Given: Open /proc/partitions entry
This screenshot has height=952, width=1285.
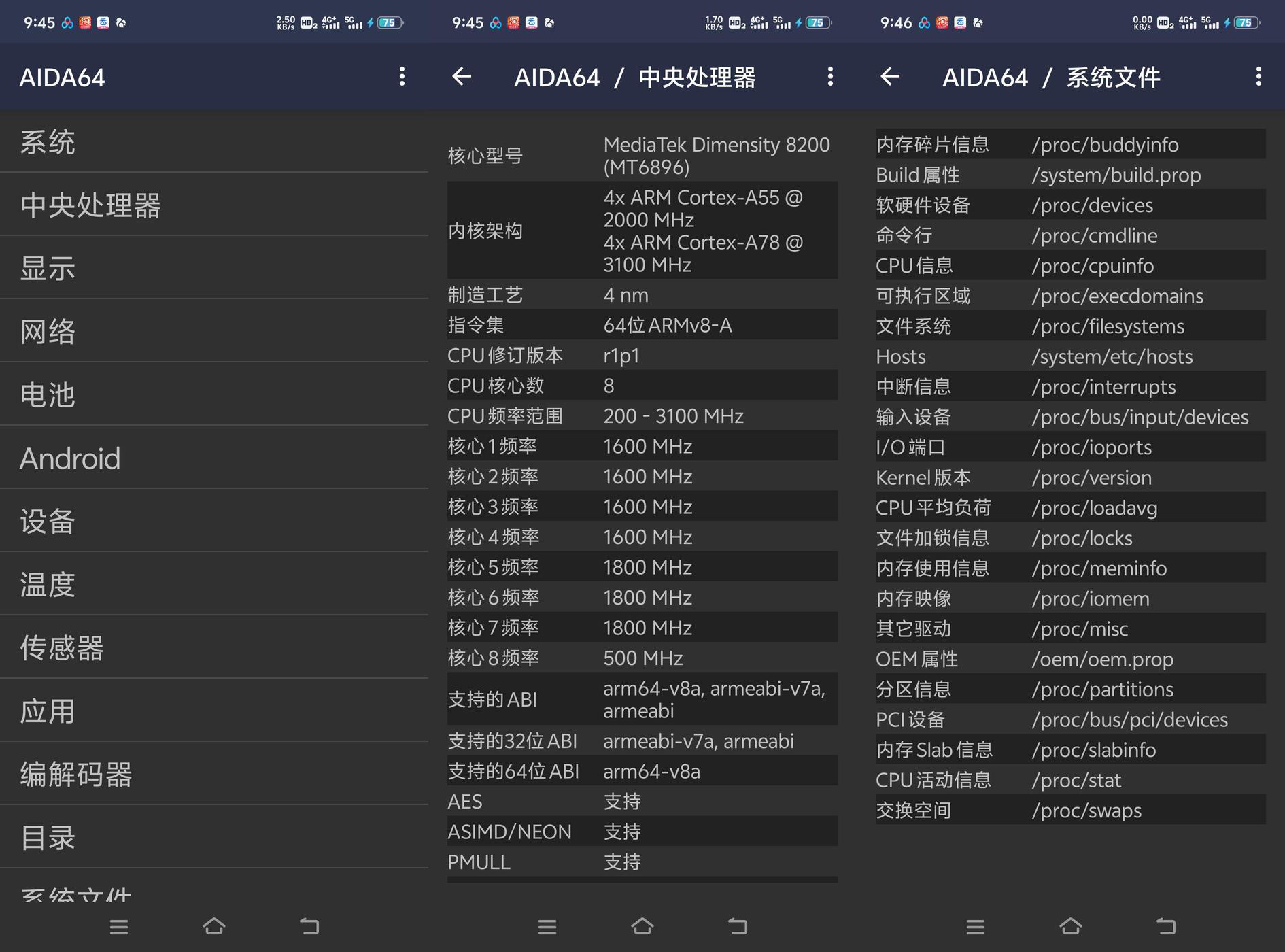Looking at the screenshot, I should 1071,689.
